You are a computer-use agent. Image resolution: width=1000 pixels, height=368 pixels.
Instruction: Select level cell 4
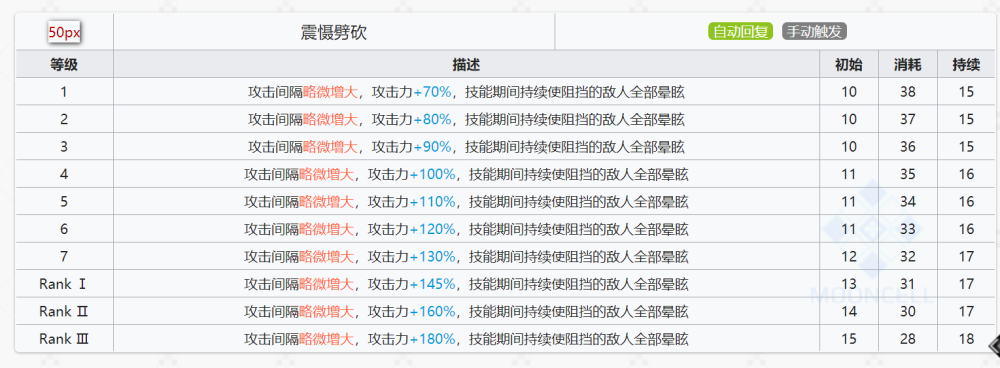coord(64,174)
